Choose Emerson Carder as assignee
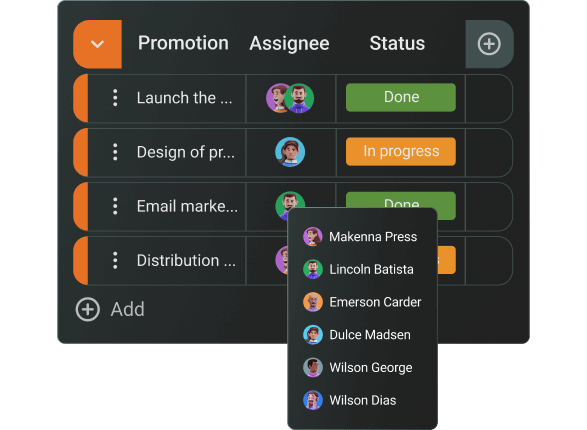 [x=362, y=302]
